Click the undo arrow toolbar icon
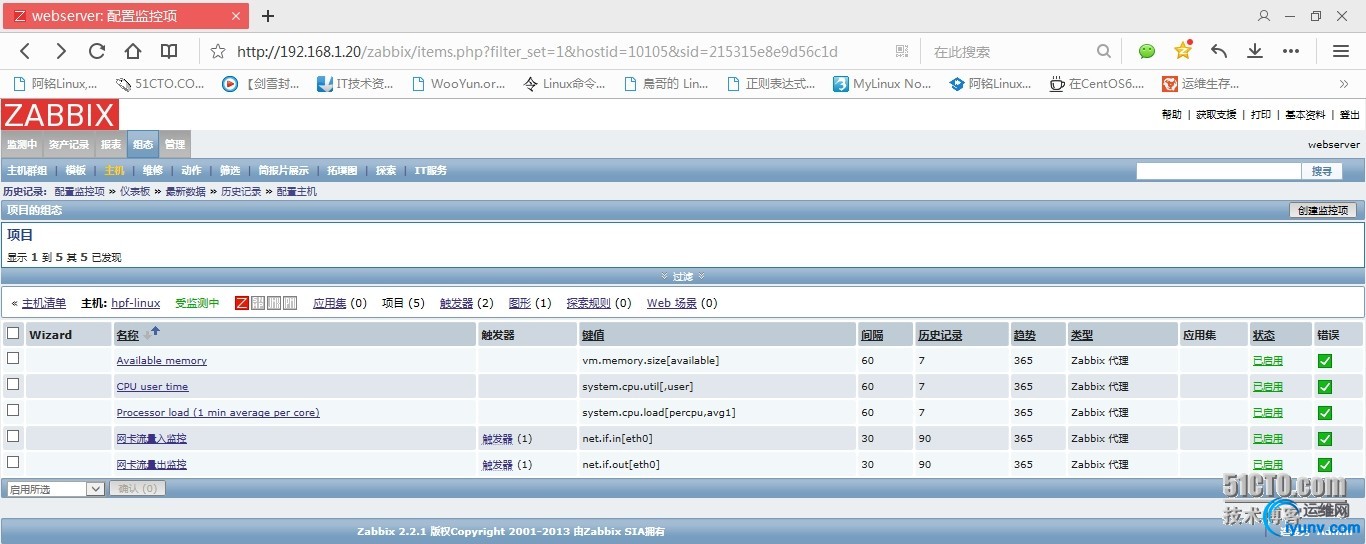Viewport: 1366px width, 544px height. (1219, 51)
